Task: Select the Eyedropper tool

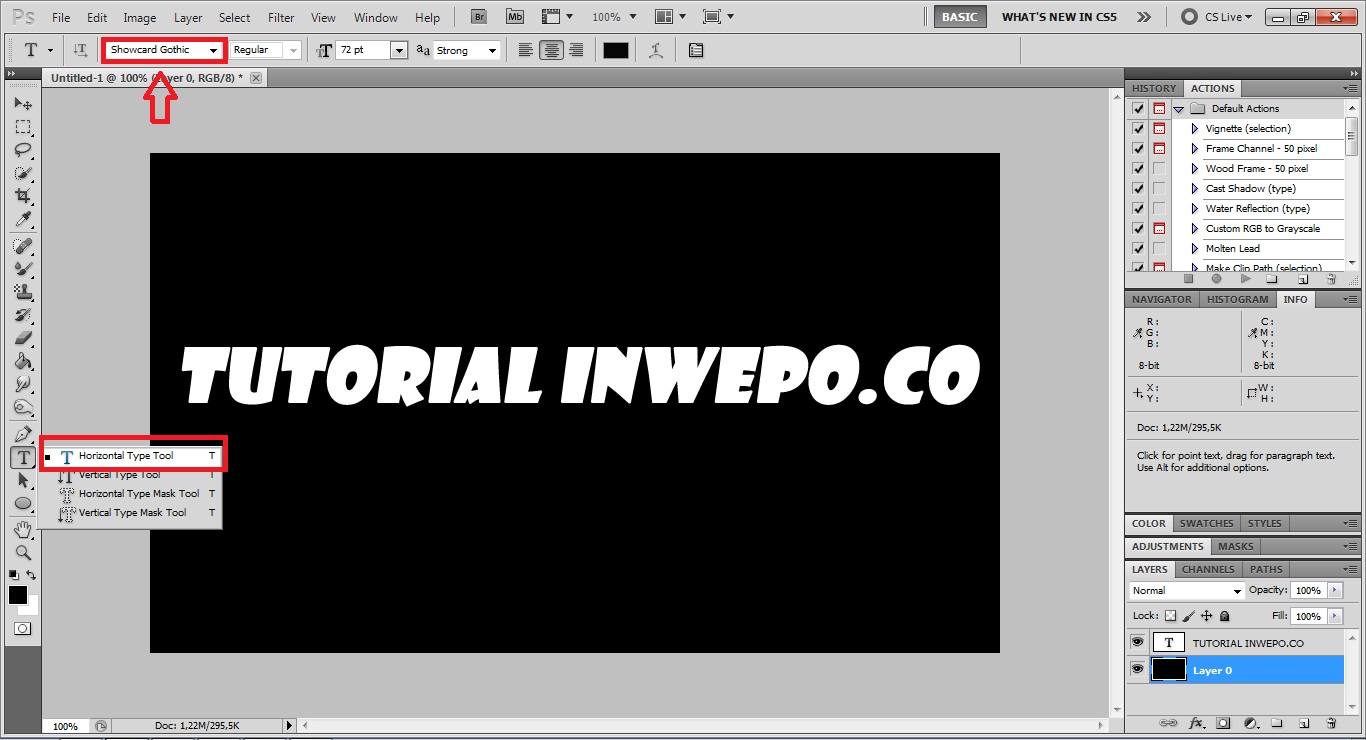Action: tap(22, 220)
